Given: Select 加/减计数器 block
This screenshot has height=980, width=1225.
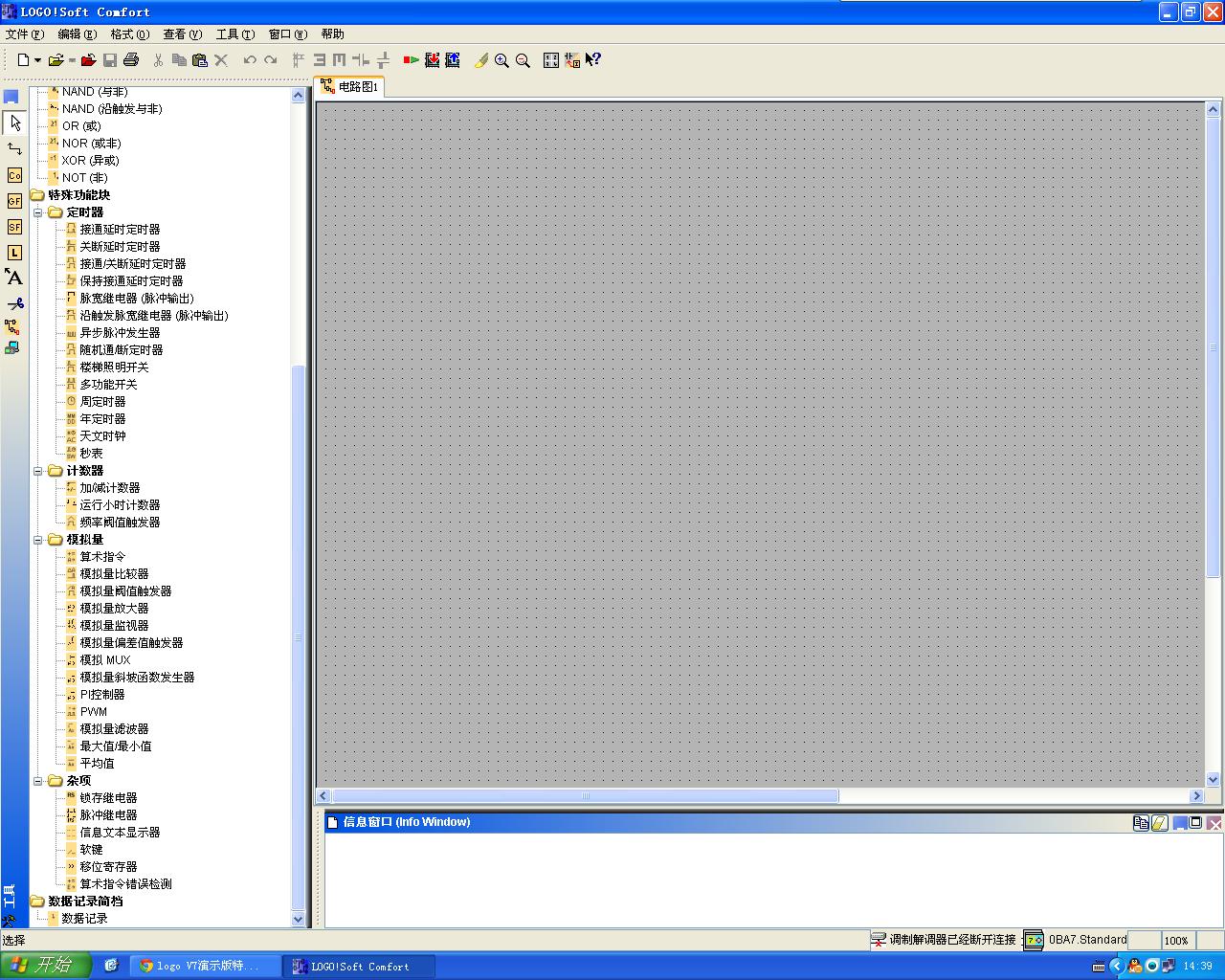Looking at the screenshot, I should pos(110,488).
